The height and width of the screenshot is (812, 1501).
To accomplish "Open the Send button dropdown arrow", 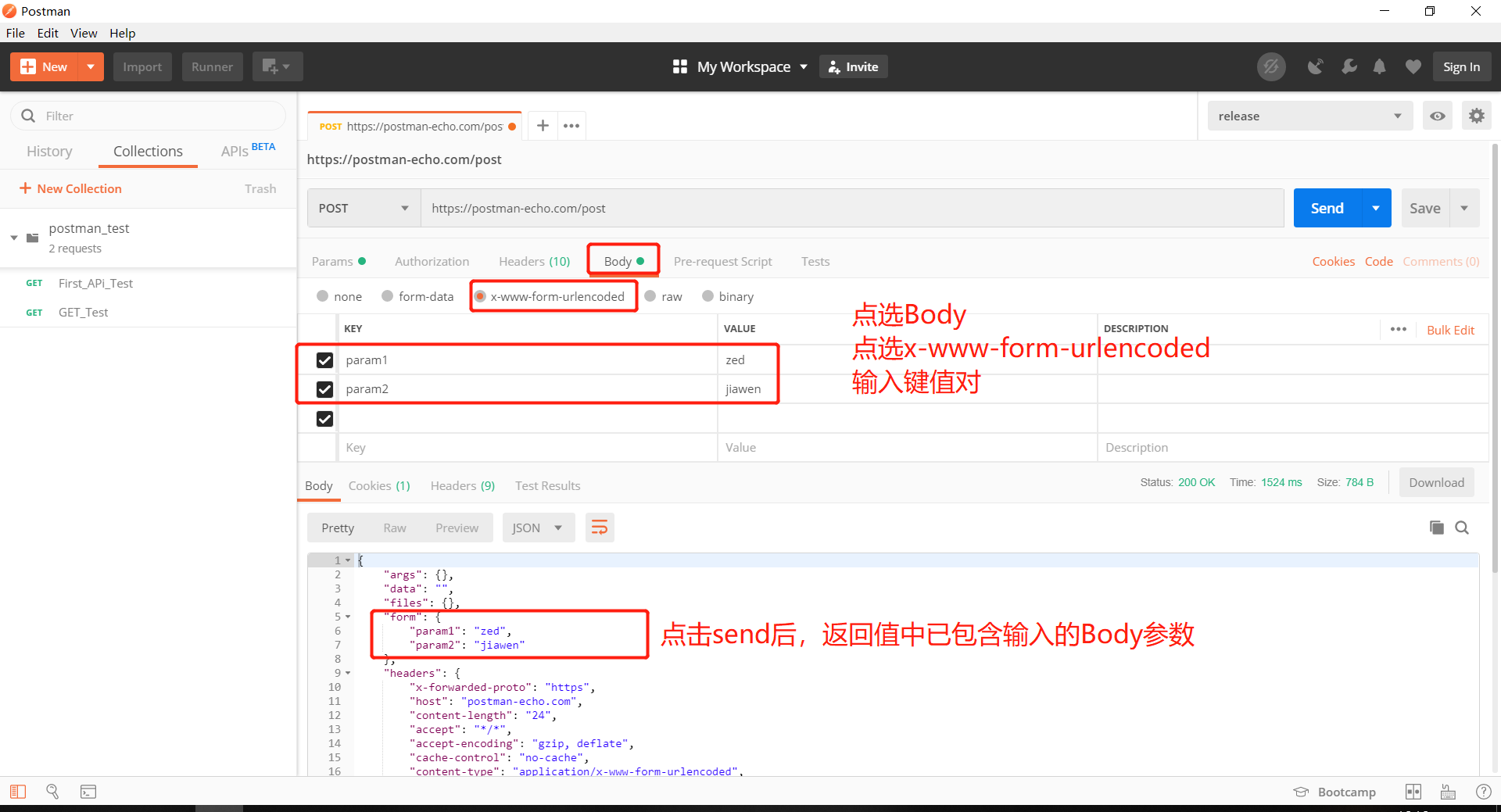I will point(1376,208).
